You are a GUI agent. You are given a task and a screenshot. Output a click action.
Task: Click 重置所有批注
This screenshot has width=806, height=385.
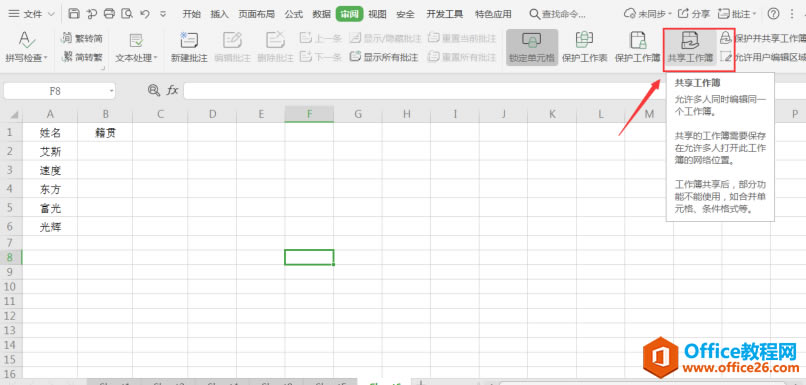click(x=462, y=57)
